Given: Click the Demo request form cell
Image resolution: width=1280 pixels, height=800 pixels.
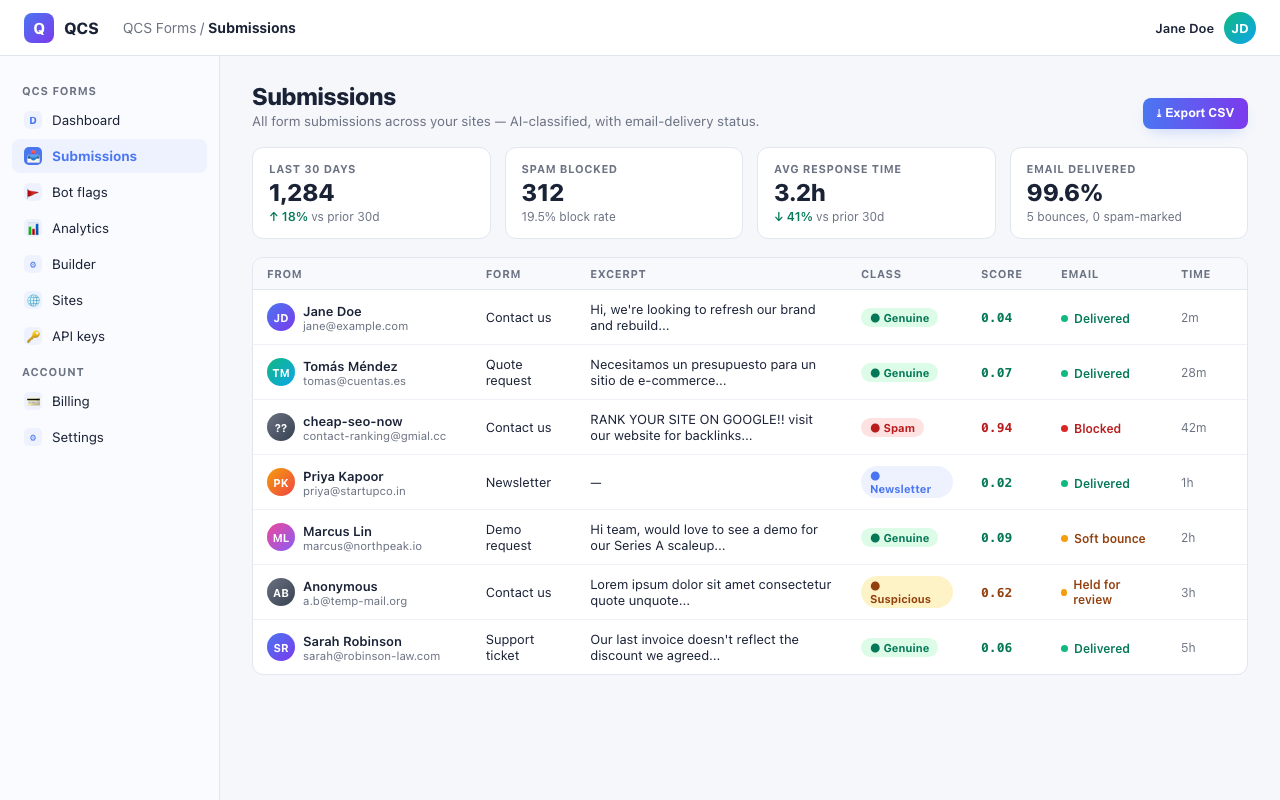Looking at the screenshot, I should point(509,537).
